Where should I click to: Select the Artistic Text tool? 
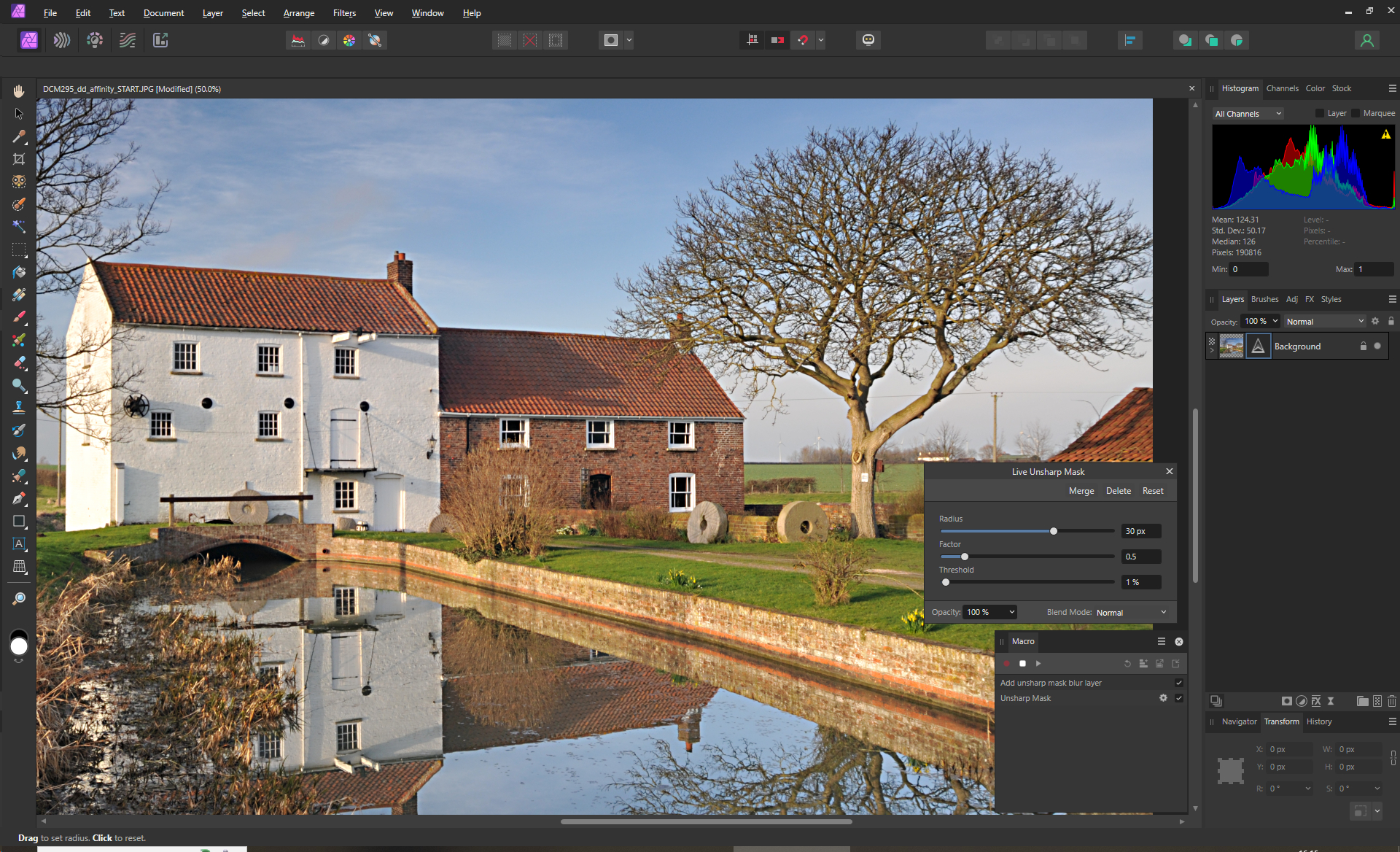pyautogui.click(x=19, y=543)
